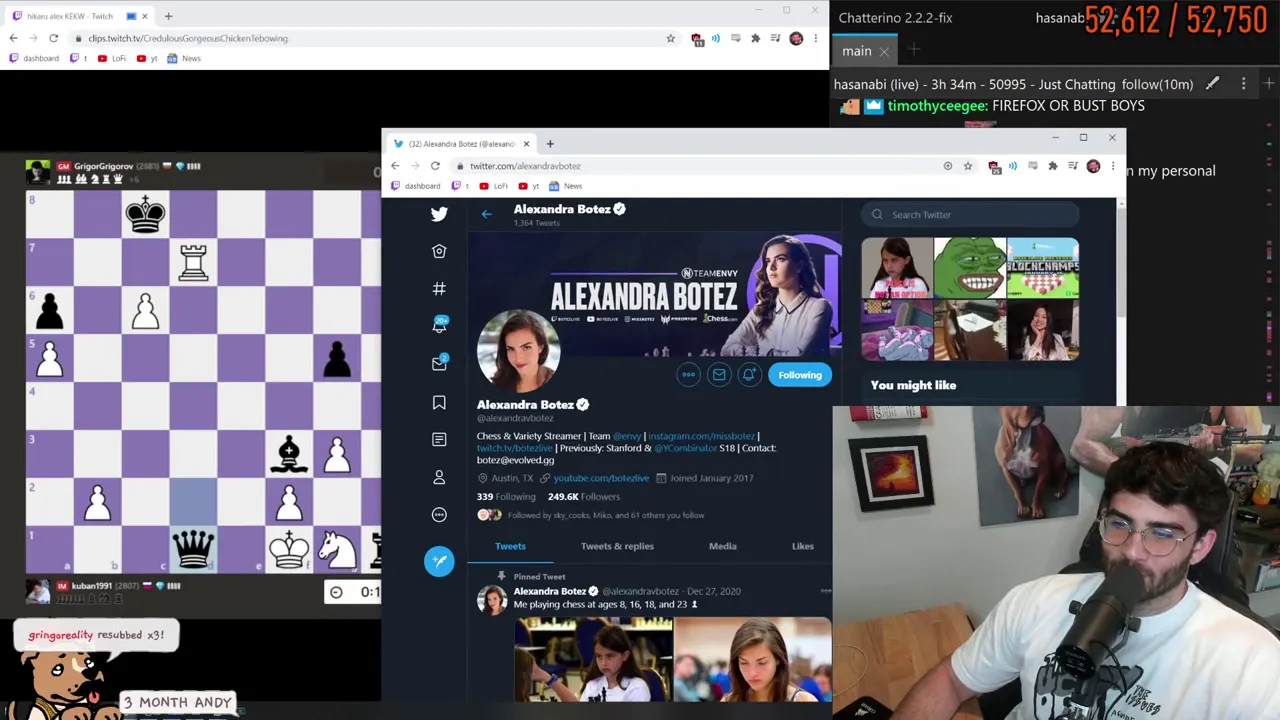This screenshot has width=1280, height=720.
Task: Open News bookmark in Twitch window
Action: click(185, 58)
